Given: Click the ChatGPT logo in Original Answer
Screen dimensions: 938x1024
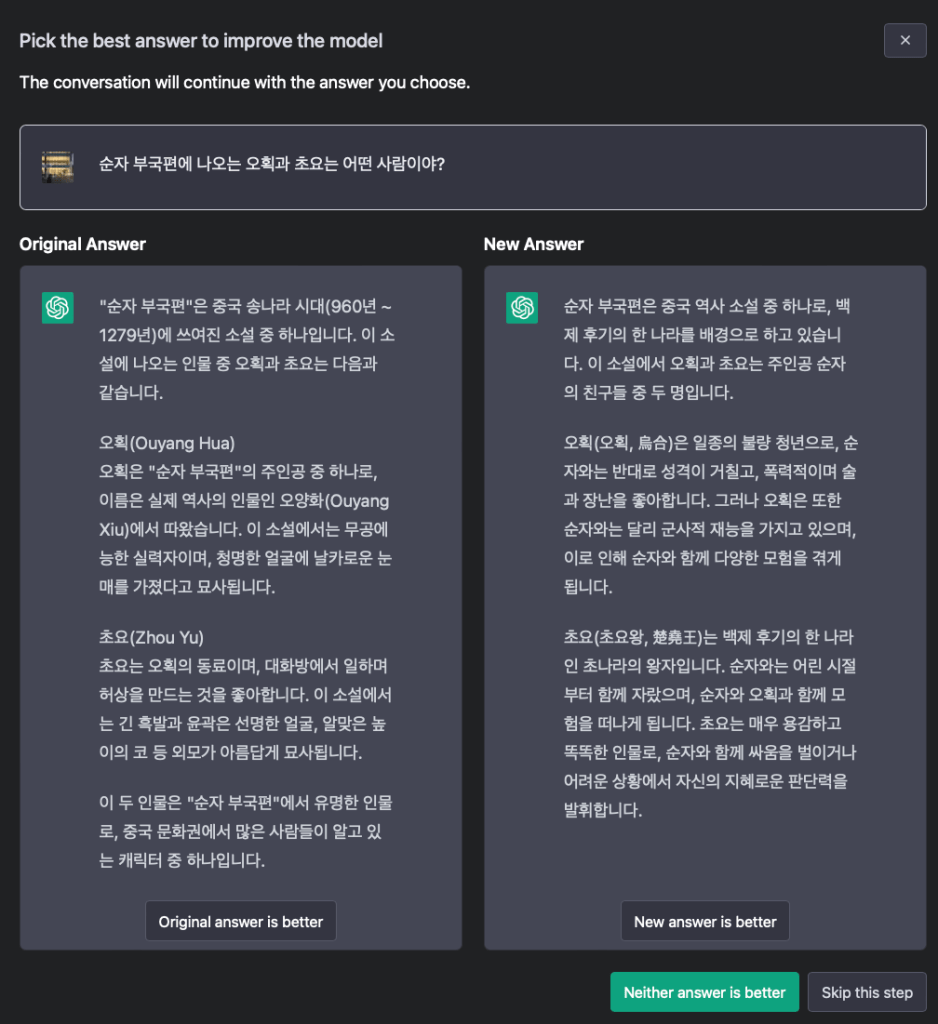Looking at the screenshot, I should tap(58, 308).
